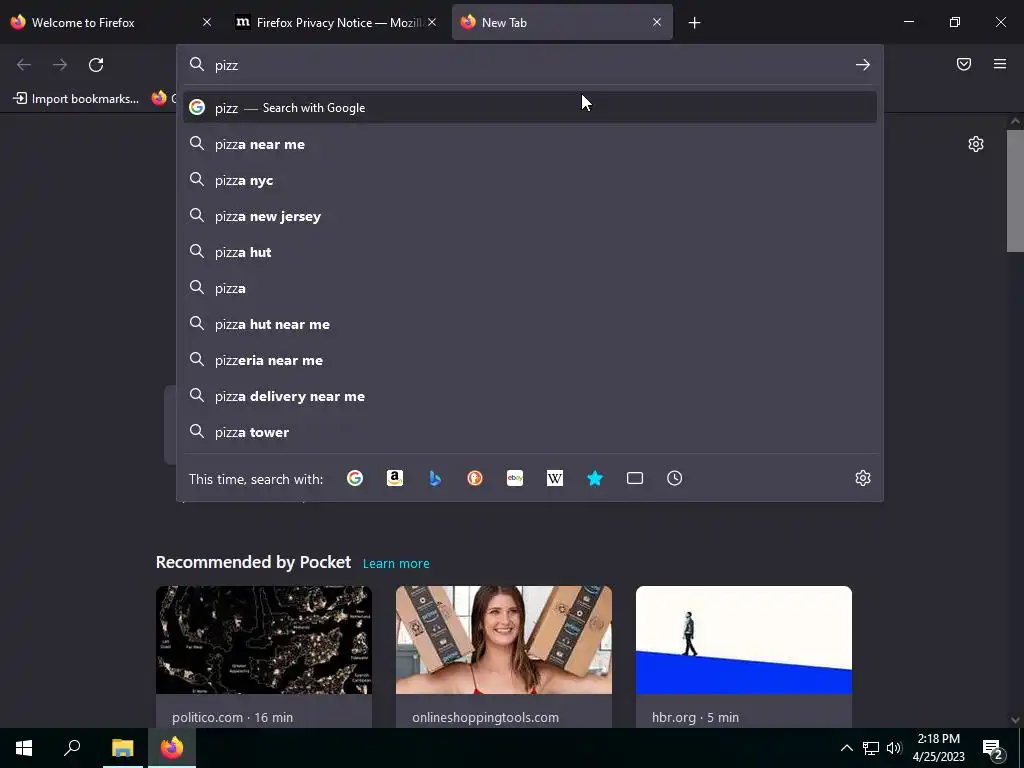Open the hbr.org story thumbnail
The image size is (1024, 768).
pyautogui.click(x=744, y=640)
